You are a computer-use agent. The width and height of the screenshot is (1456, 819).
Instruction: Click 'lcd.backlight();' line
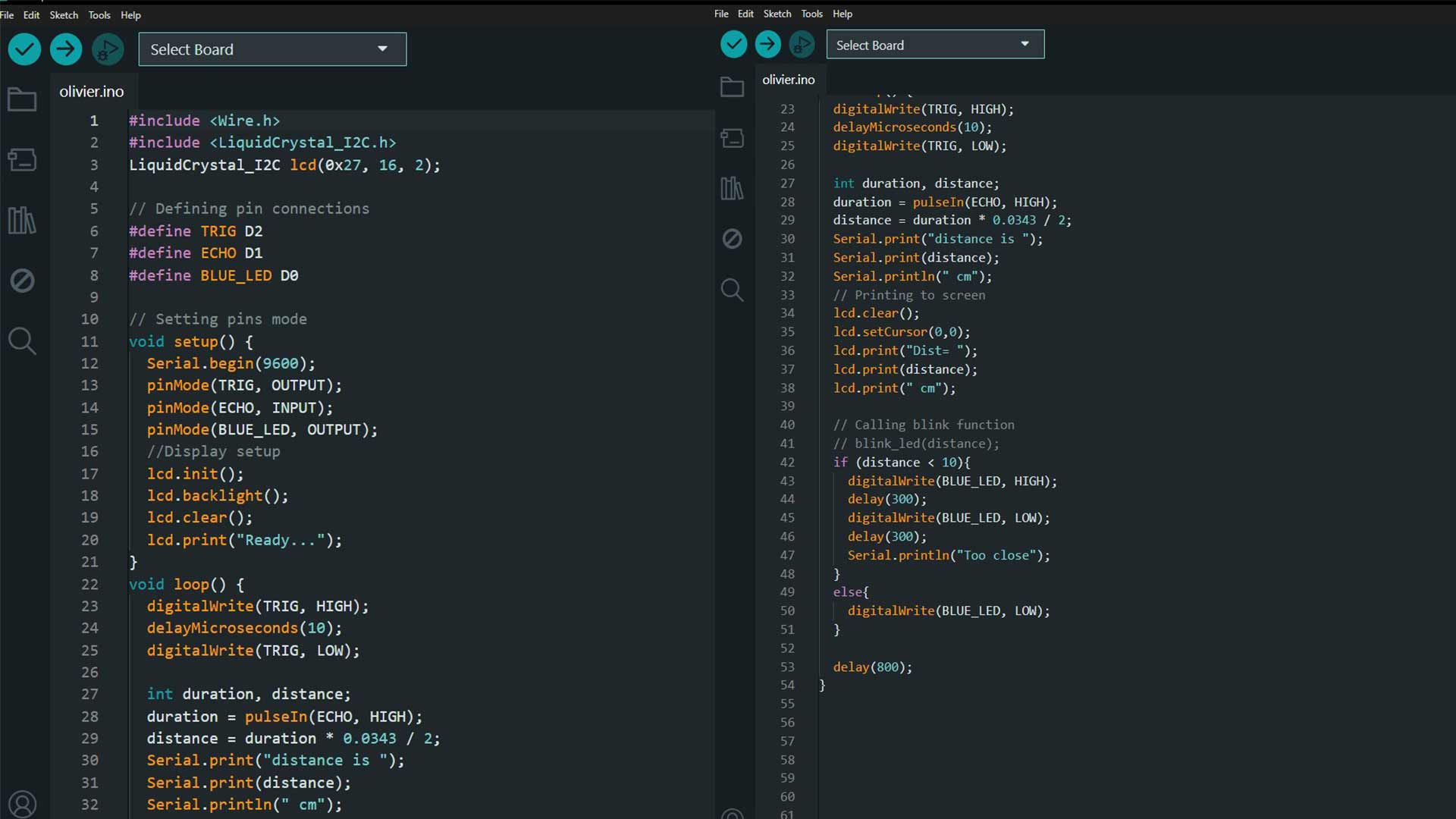pos(218,496)
